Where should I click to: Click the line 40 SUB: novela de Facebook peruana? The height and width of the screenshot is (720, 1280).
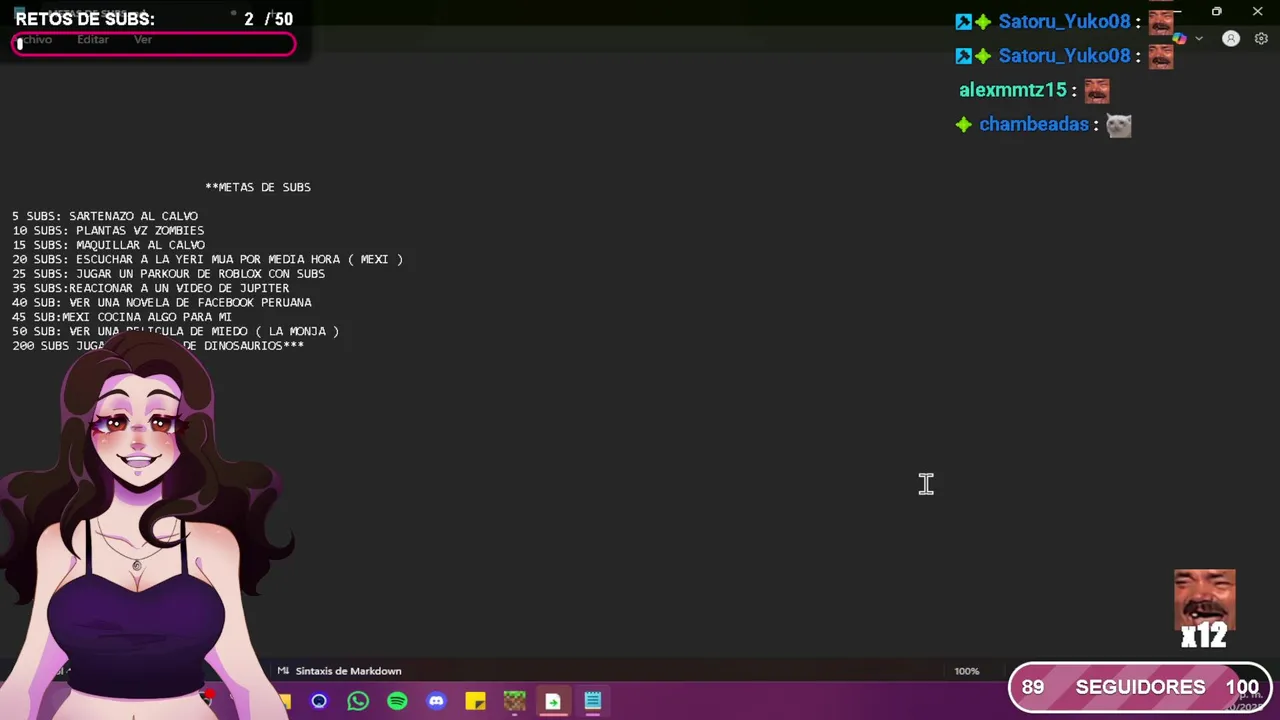[x=162, y=303]
